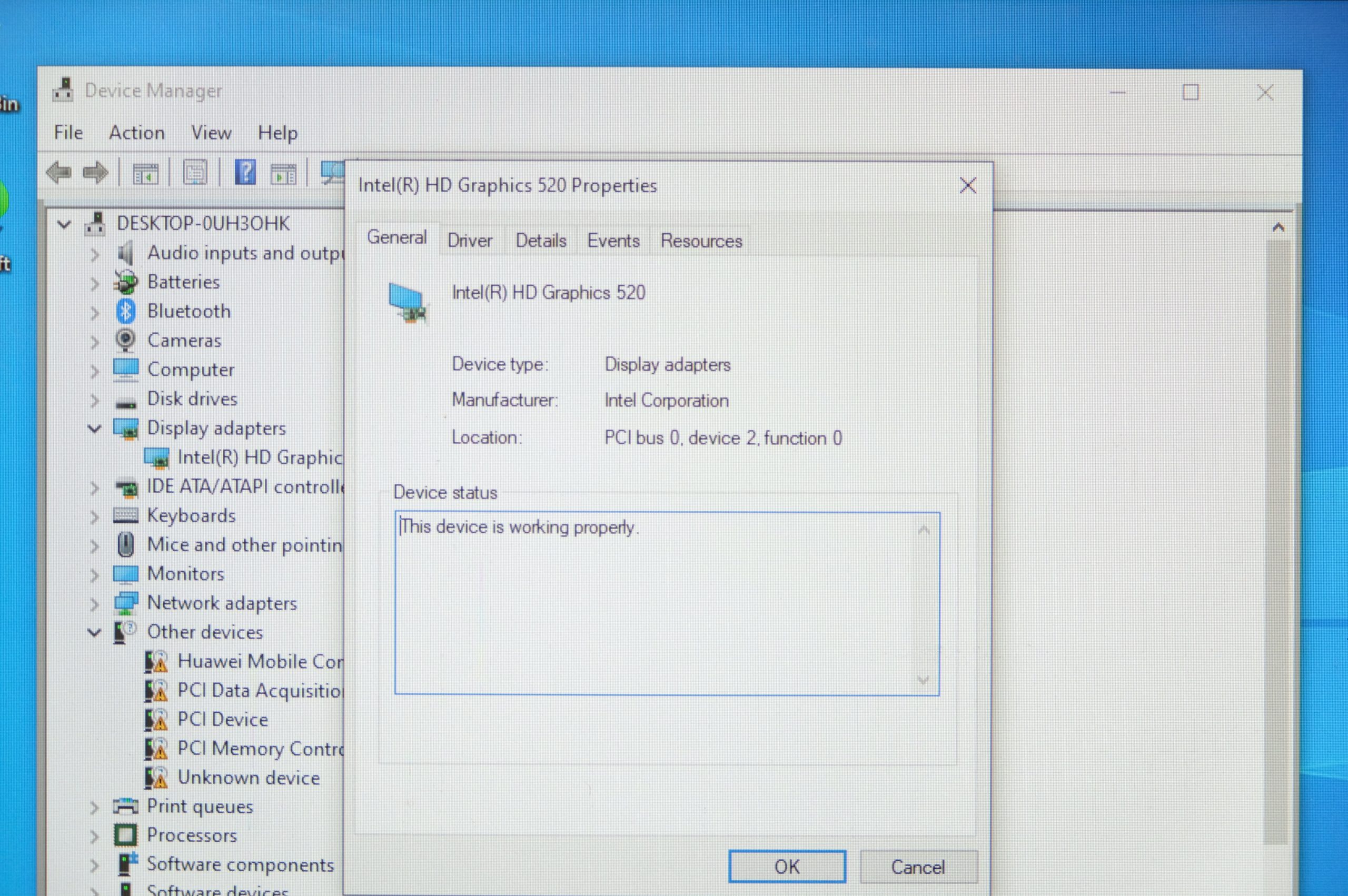Click the Device Manager title bar icon
The height and width of the screenshot is (896, 1348).
pos(63,91)
